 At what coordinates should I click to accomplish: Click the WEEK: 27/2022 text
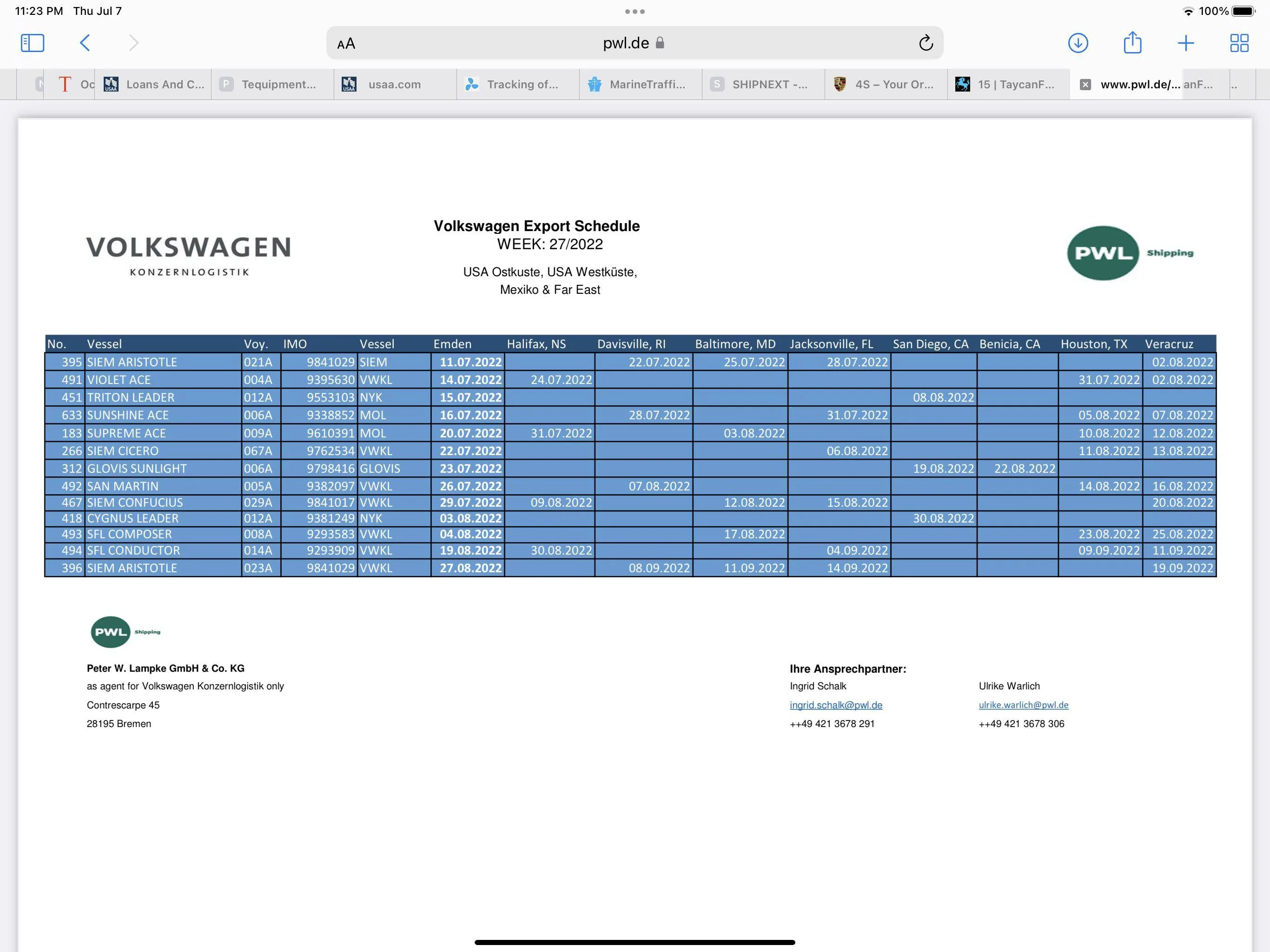coord(550,245)
